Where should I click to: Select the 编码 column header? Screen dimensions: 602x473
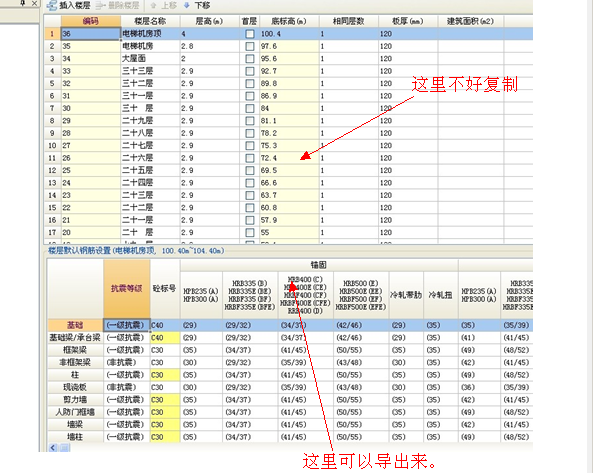click(91, 21)
